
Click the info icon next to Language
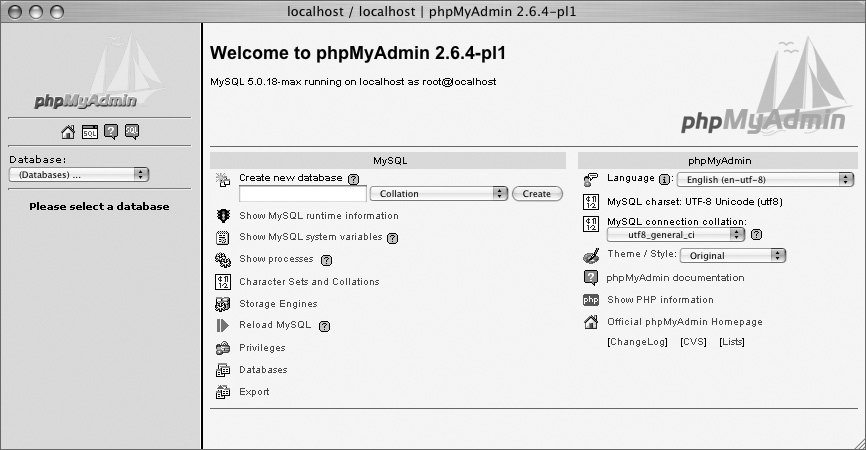tap(665, 179)
